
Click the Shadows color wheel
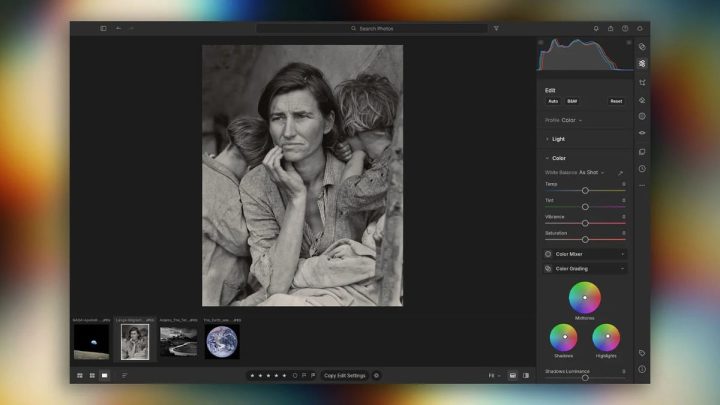tap(563, 338)
